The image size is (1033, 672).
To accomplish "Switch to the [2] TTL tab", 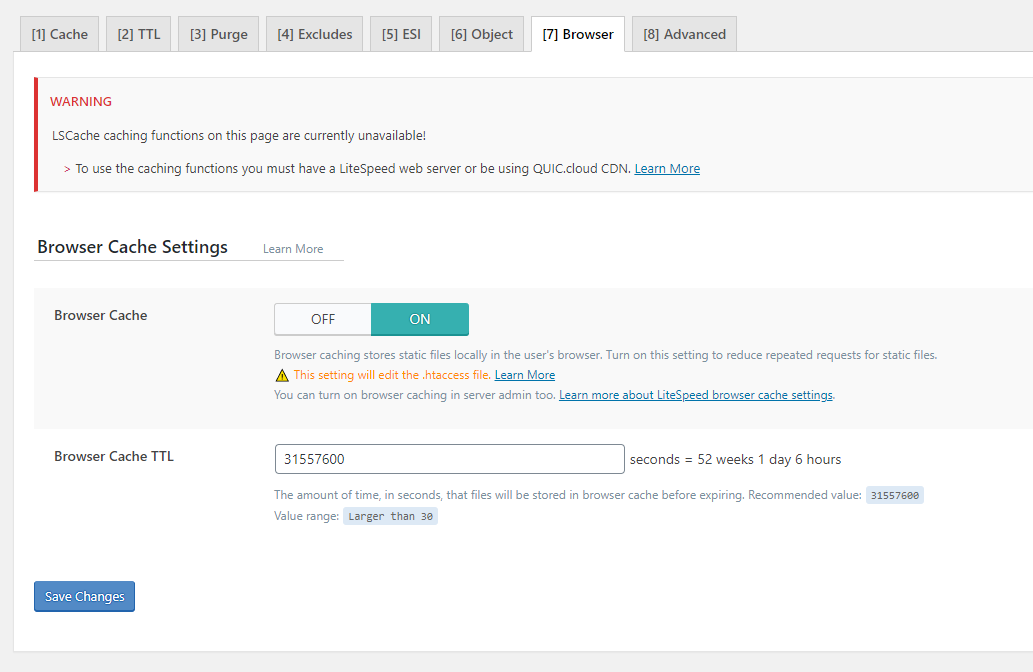I will pos(138,34).
